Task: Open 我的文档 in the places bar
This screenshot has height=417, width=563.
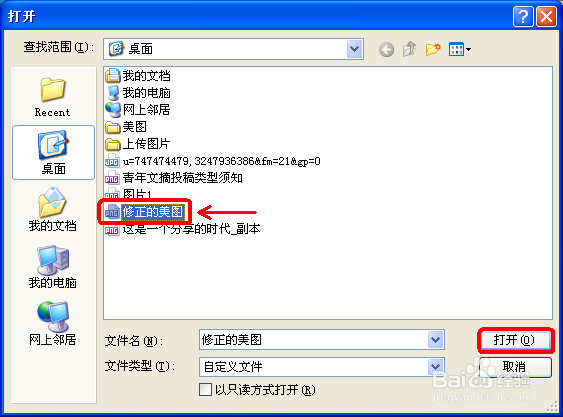Action: (x=52, y=209)
